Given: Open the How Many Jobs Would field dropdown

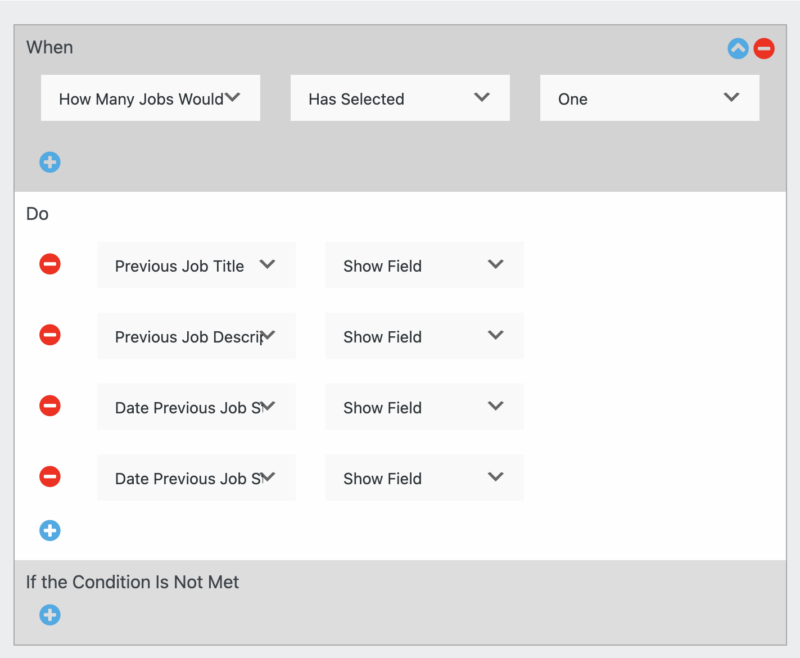Looking at the screenshot, I should tap(150, 97).
